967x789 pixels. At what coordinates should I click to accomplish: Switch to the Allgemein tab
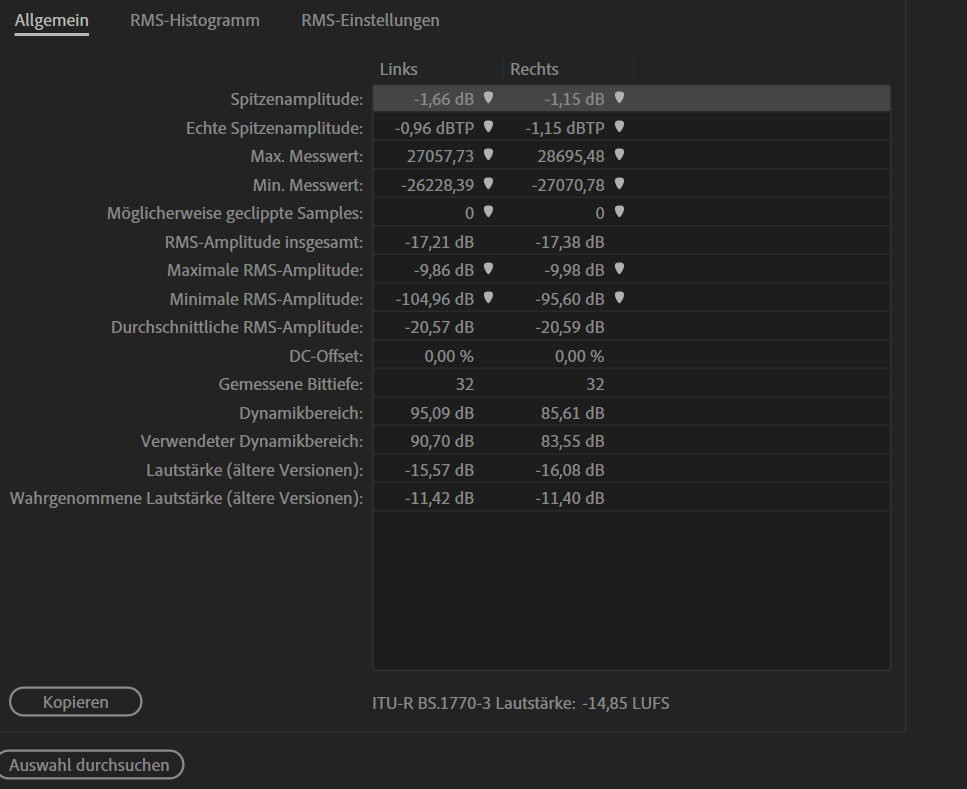(x=51, y=20)
